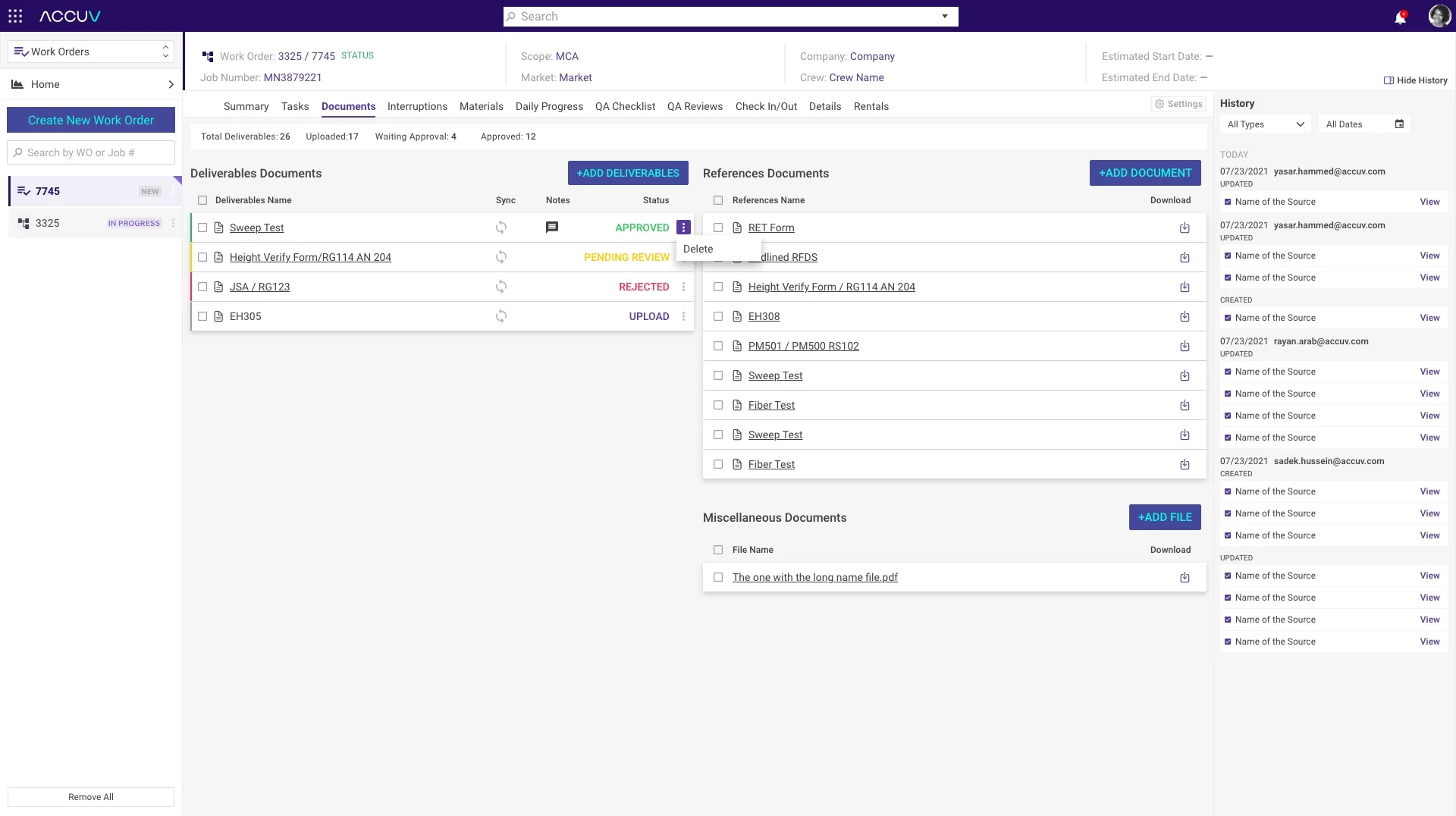Expand the Home menu chevron
The image size is (1456, 816).
[171, 84]
